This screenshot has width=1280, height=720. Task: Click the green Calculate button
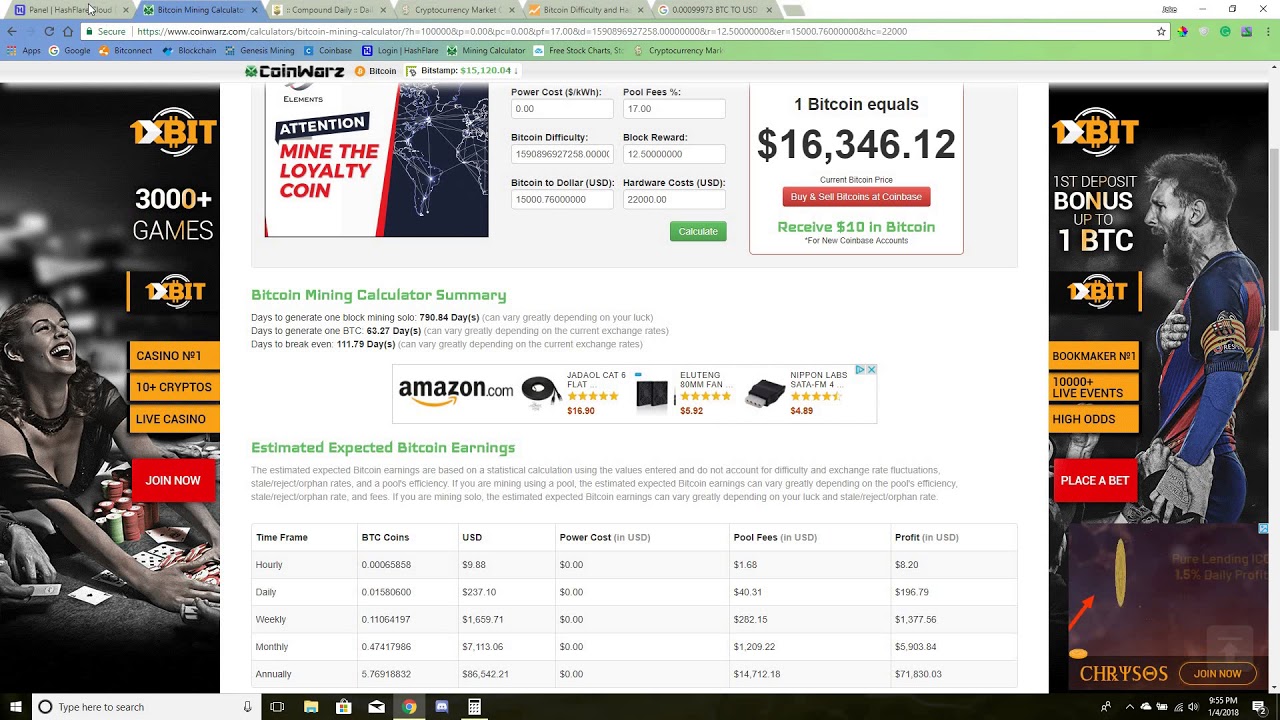(x=698, y=231)
